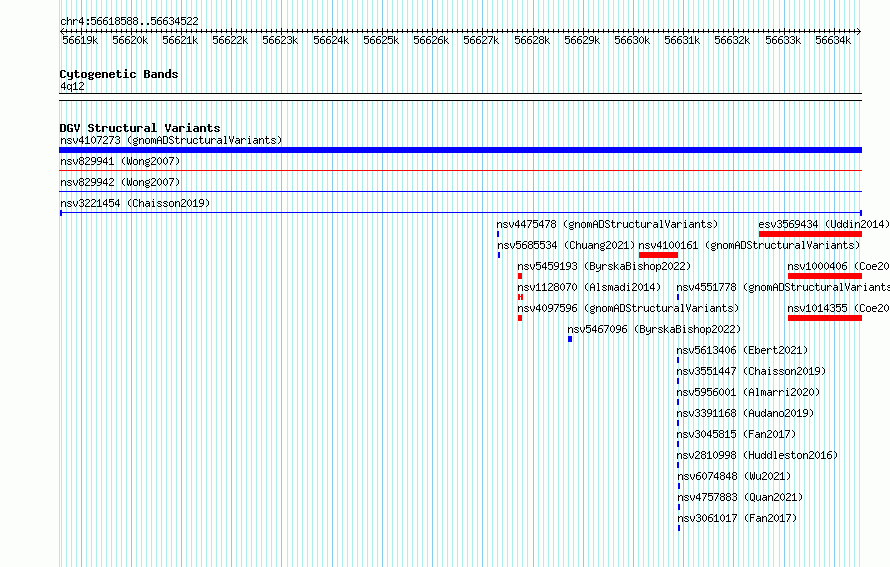Viewport: 890px width, 567px height.
Task: Select the nsv5685534 (Chuang2021) label
Action: point(566,245)
